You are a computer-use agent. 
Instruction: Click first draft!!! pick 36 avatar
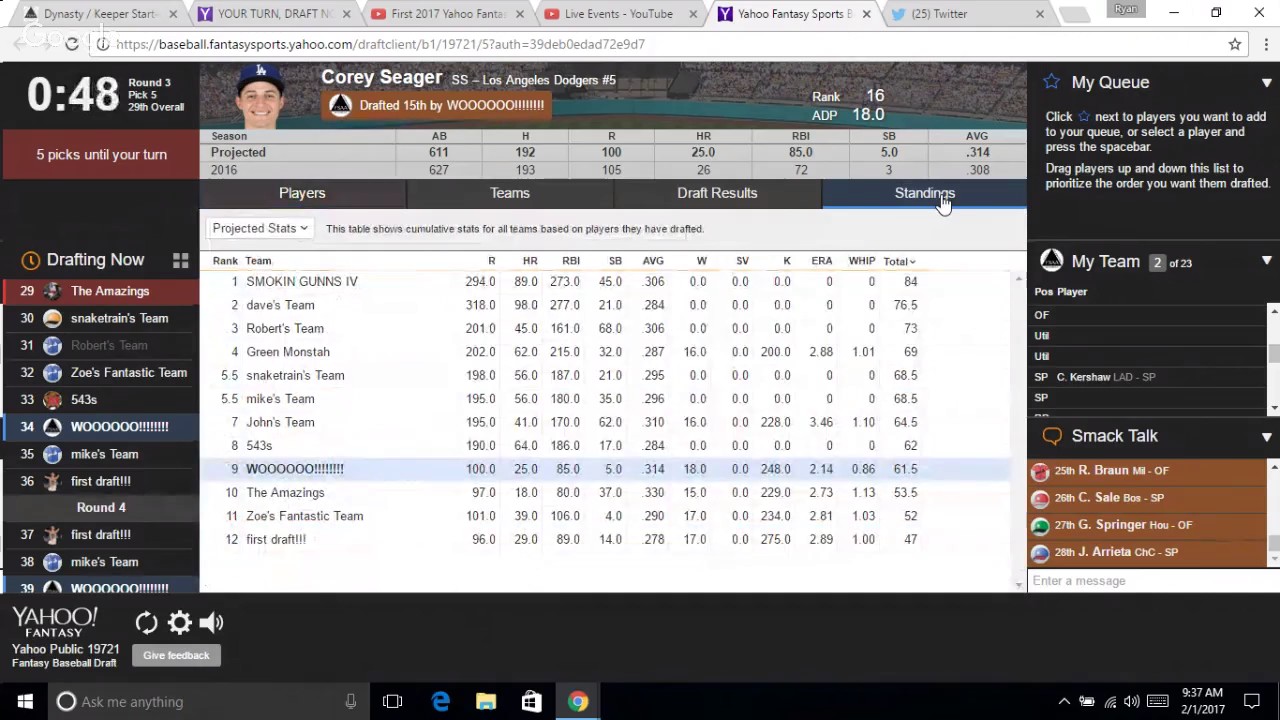pyautogui.click(x=52, y=481)
